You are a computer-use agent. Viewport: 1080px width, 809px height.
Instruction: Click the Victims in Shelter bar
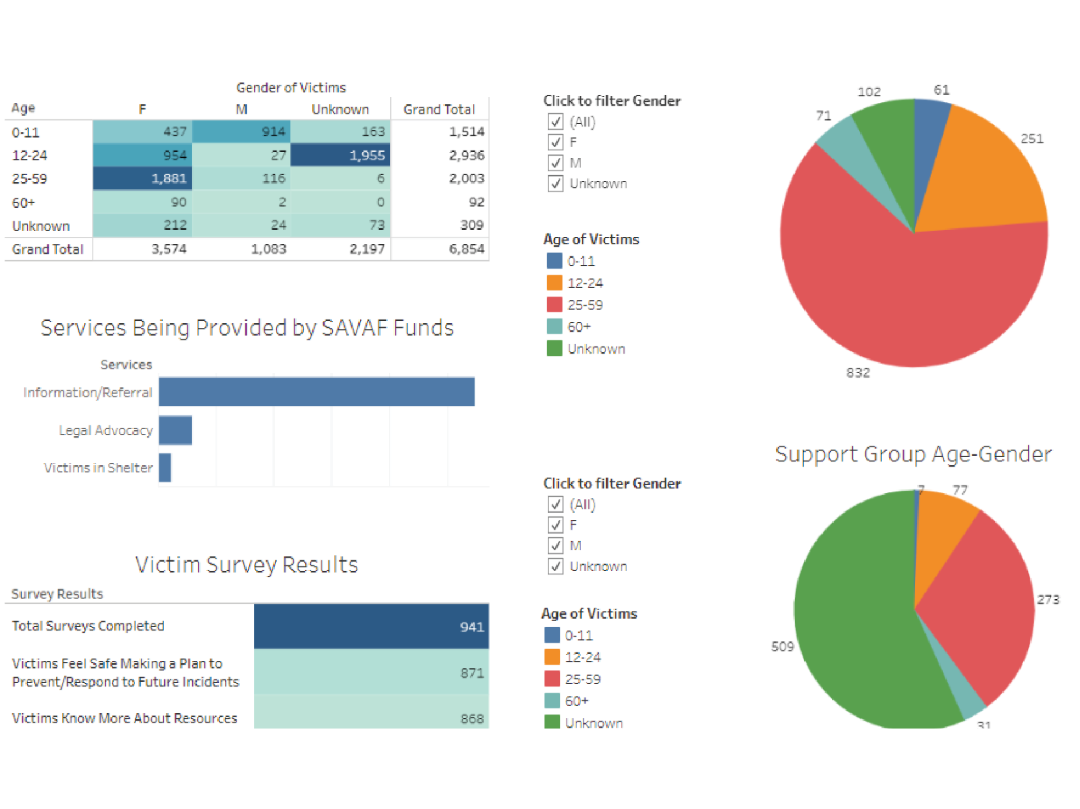pos(166,467)
